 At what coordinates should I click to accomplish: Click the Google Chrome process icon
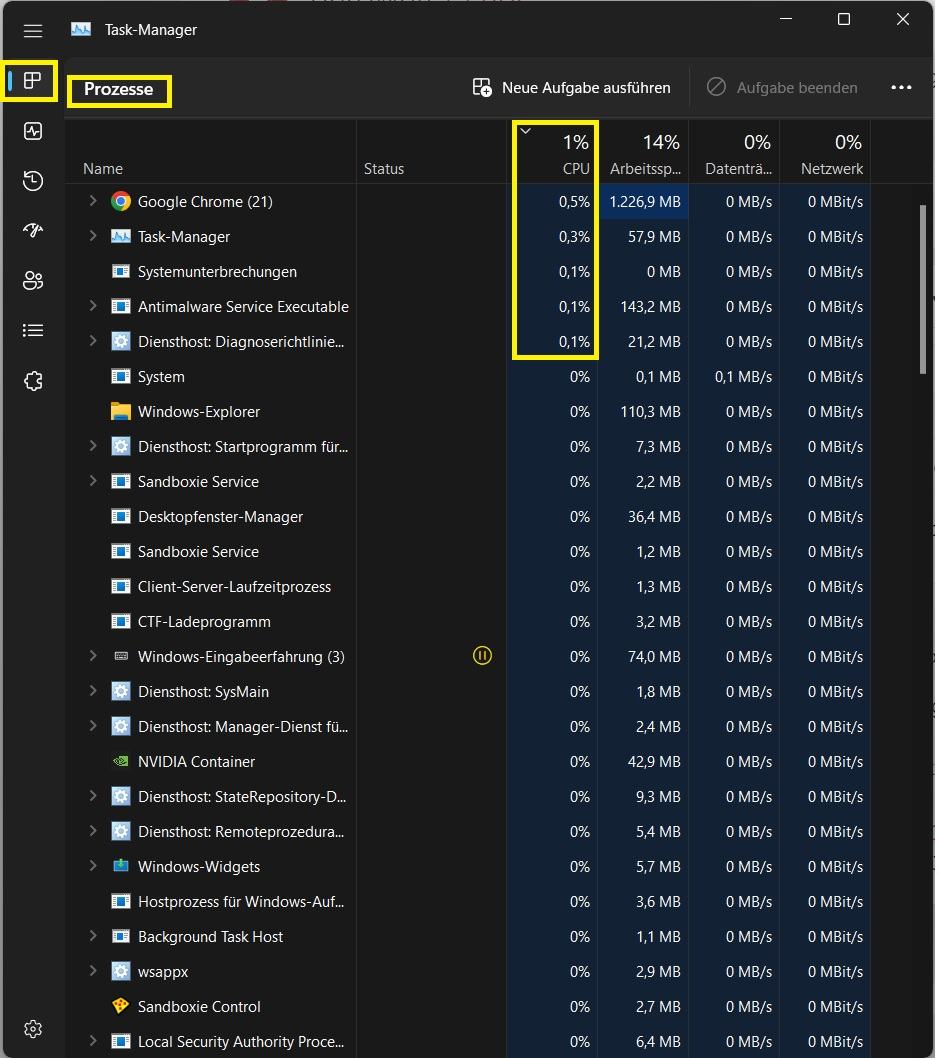(x=121, y=201)
